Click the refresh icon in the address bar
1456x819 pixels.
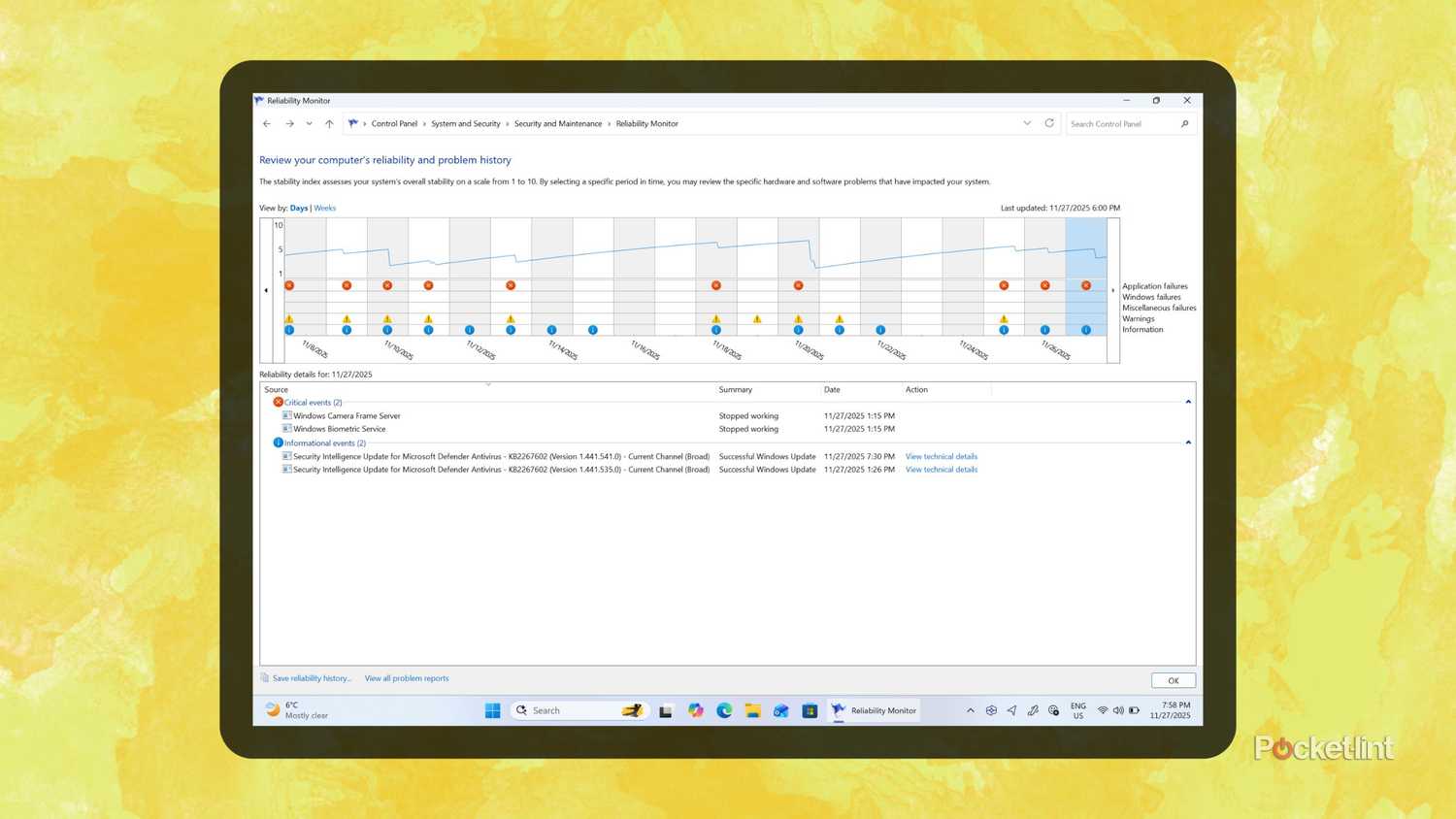[x=1049, y=123]
